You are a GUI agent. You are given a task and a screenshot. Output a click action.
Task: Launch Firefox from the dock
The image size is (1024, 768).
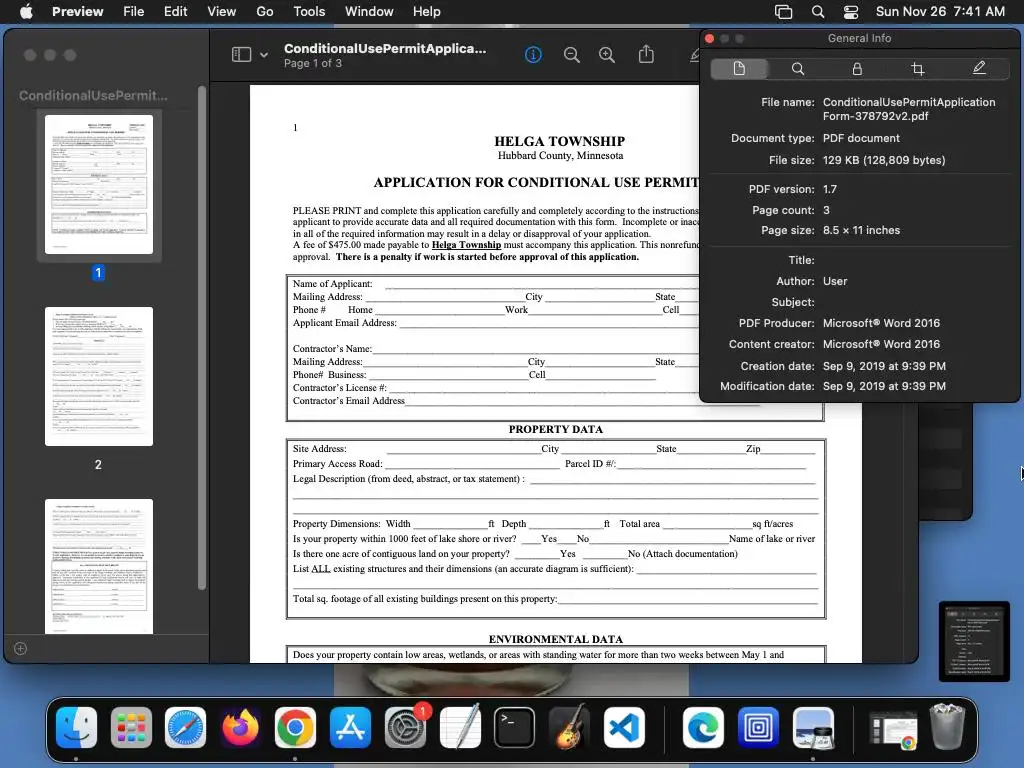(240, 727)
